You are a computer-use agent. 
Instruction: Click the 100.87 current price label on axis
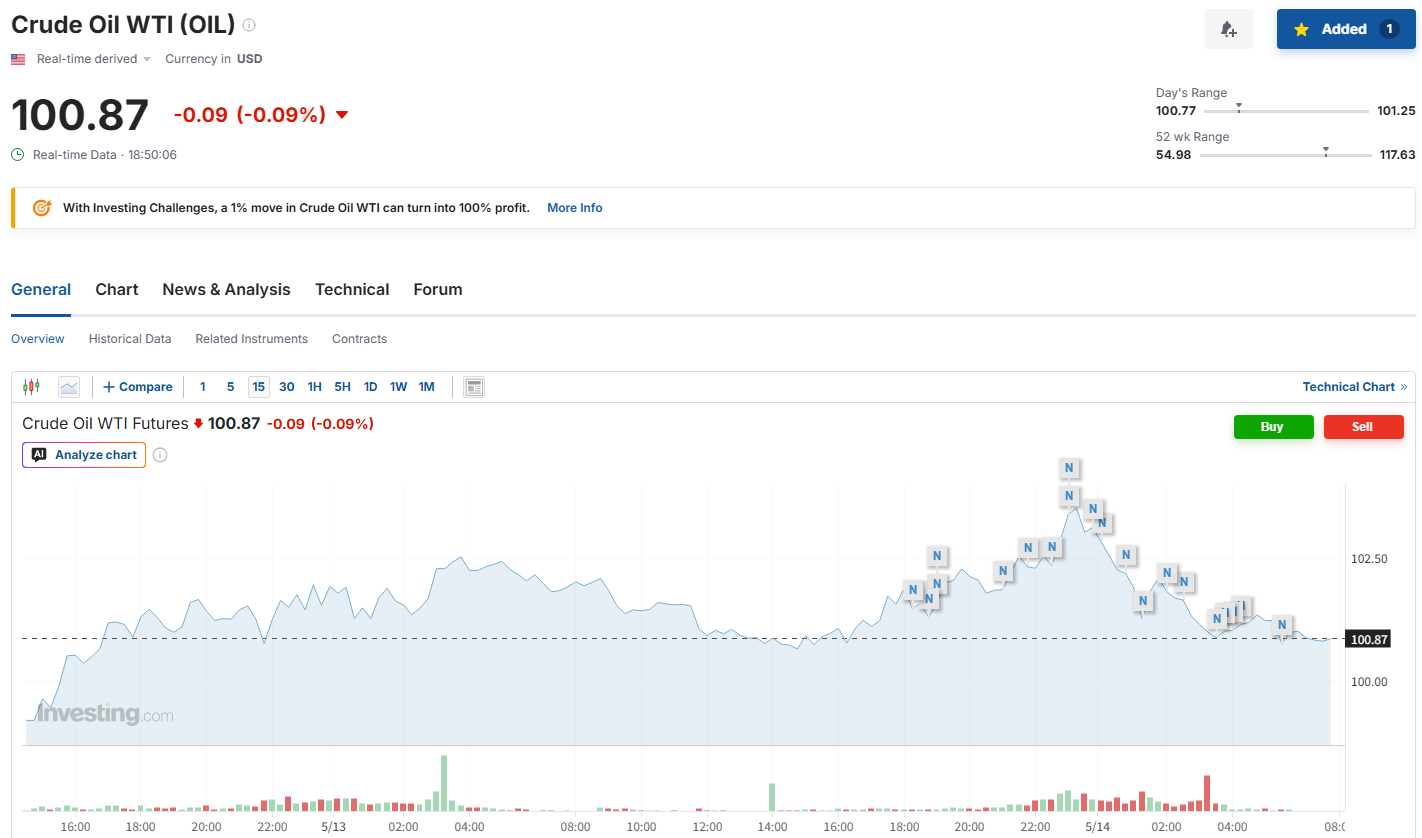[1368, 639]
